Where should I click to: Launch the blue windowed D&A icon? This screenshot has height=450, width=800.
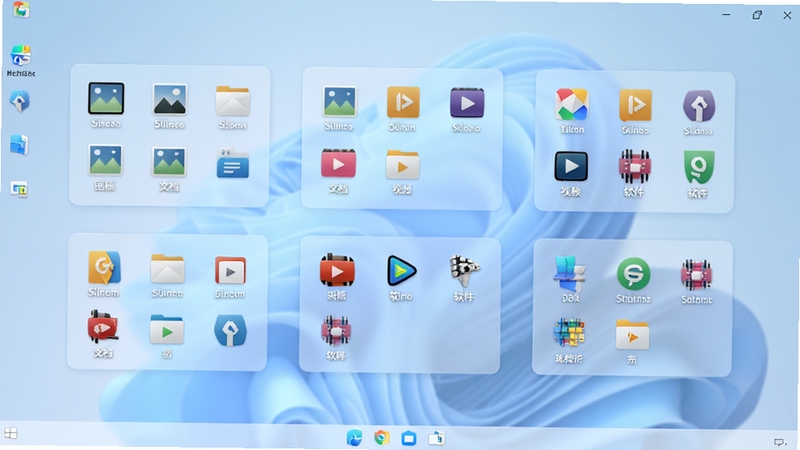click(569, 273)
